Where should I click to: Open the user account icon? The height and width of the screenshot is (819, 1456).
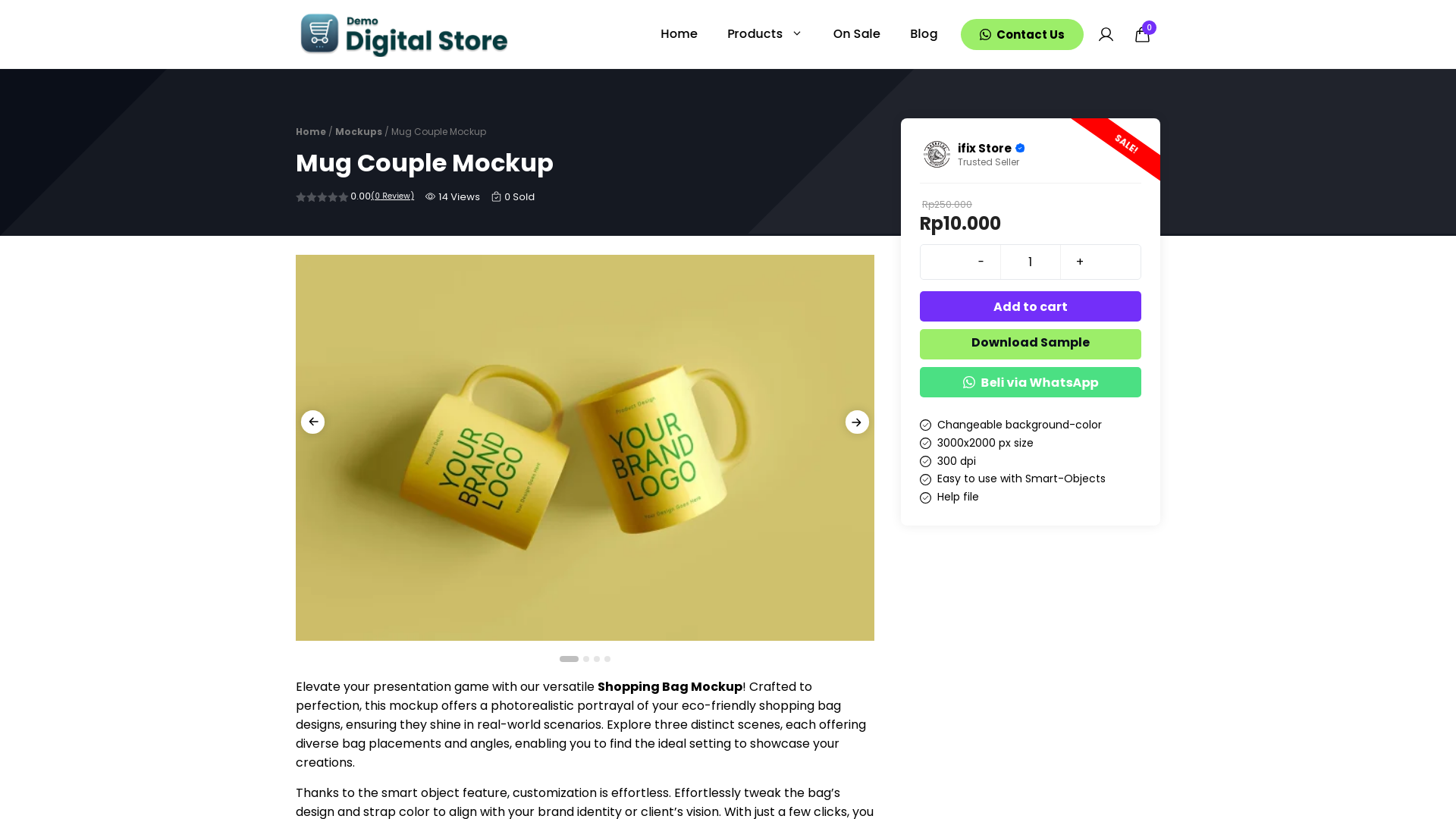pyautogui.click(x=1106, y=35)
